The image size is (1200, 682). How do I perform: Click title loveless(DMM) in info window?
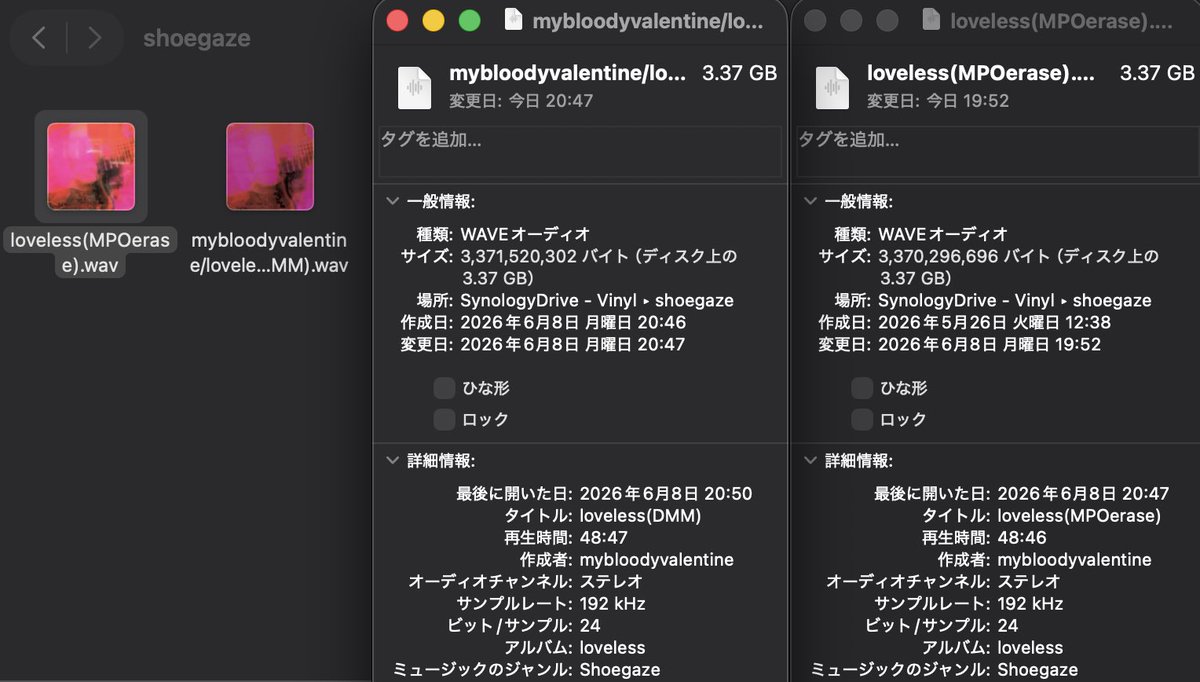[x=640, y=516]
